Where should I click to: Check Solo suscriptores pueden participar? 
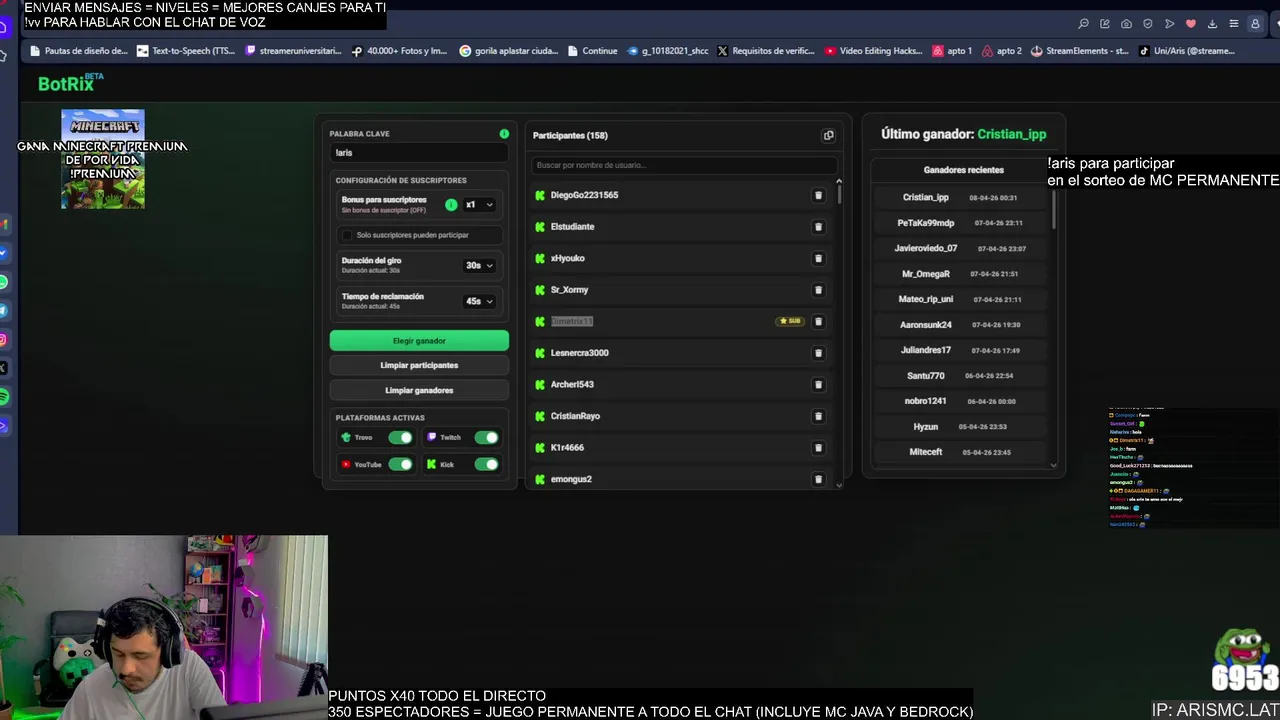click(x=347, y=235)
